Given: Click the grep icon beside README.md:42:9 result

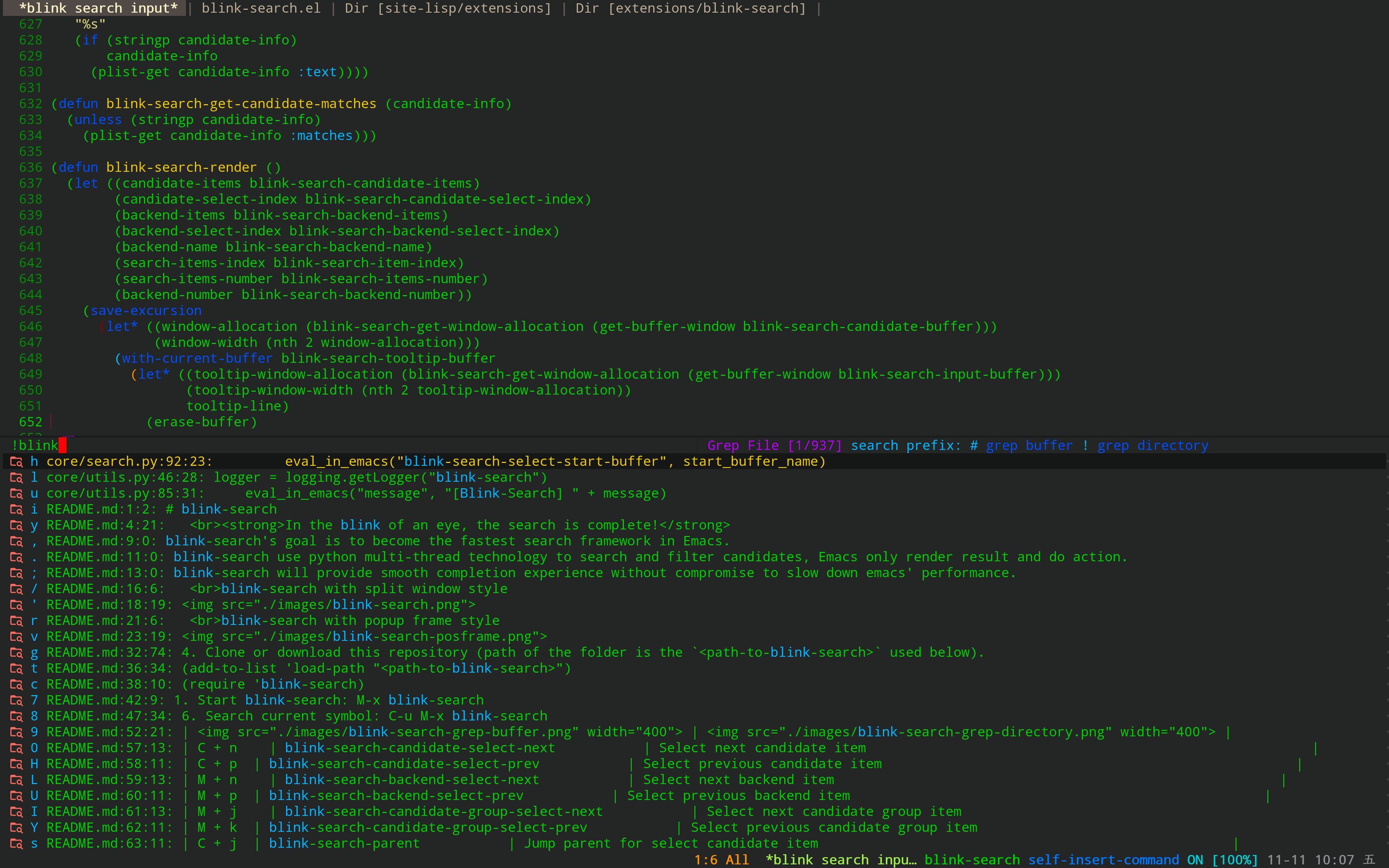Looking at the screenshot, I should [x=16, y=701].
